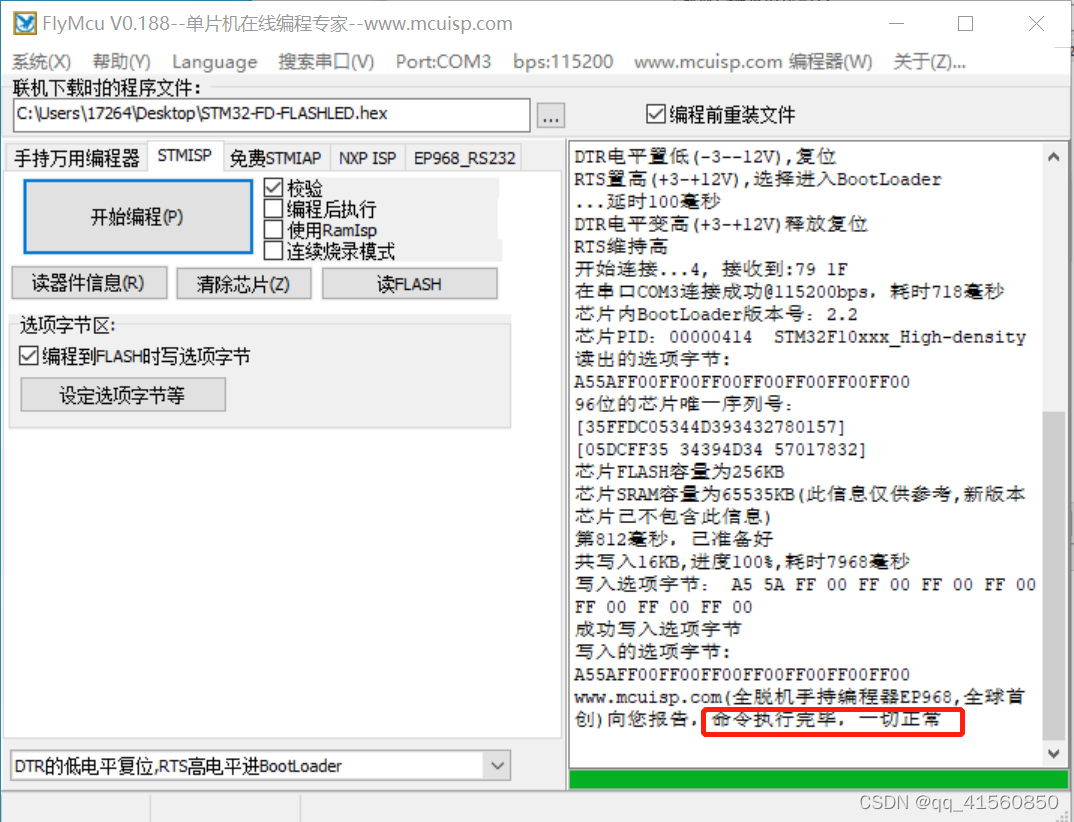The image size is (1074, 822).
Task: Switch to the EP968_RS232 tab
Action: (464, 158)
